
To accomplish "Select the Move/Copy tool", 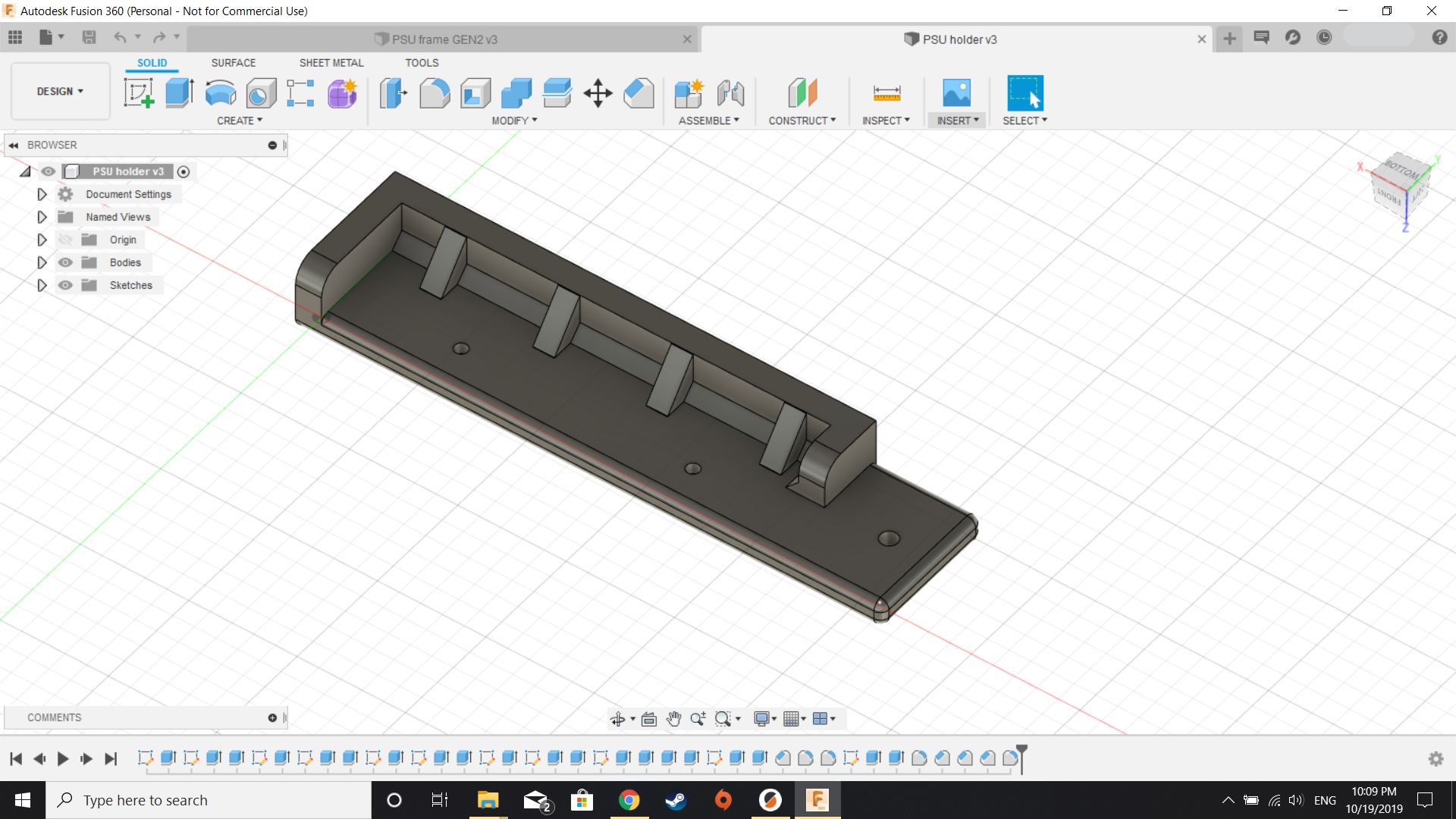I will [x=598, y=93].
